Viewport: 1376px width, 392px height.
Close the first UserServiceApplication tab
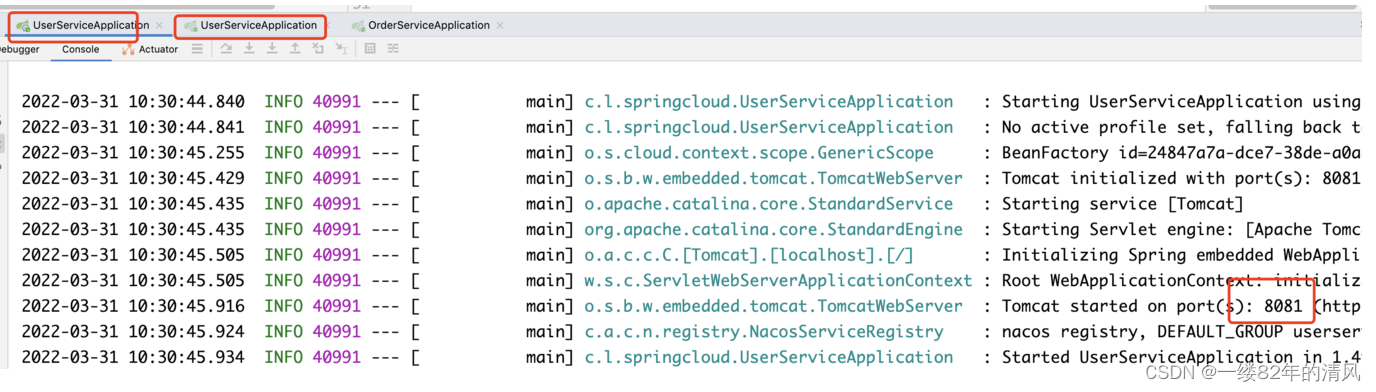(159, 25)
